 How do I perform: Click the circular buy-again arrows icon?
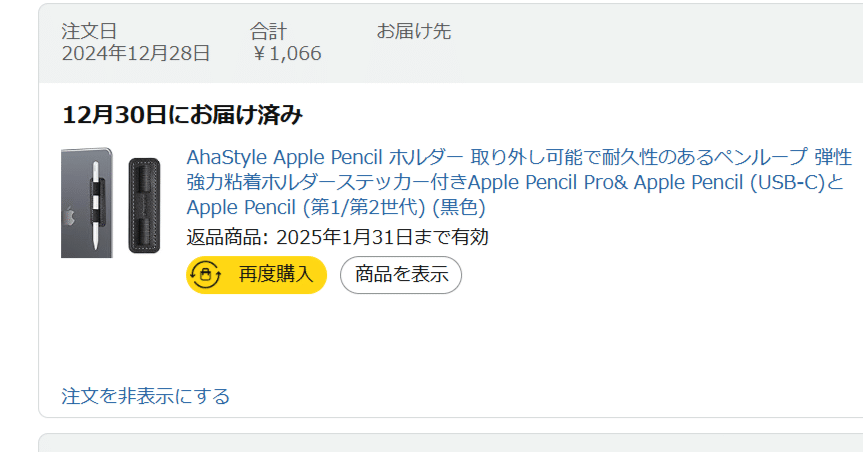(206, 274)
